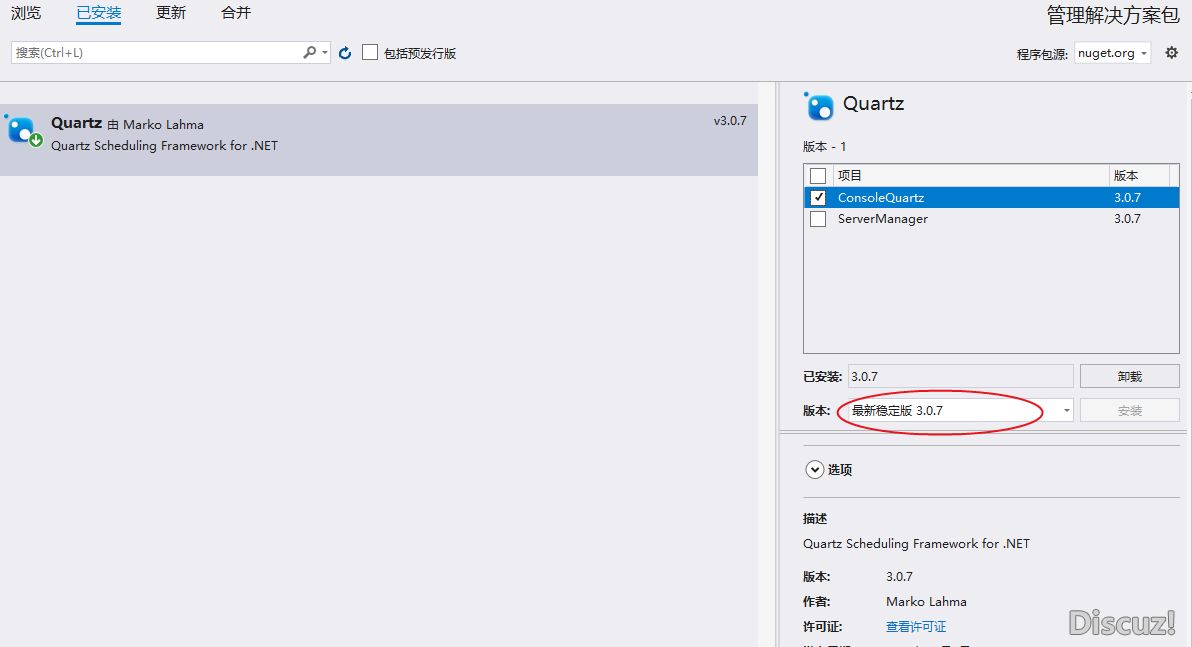Go to the 更新 tab

pos(171,13)
